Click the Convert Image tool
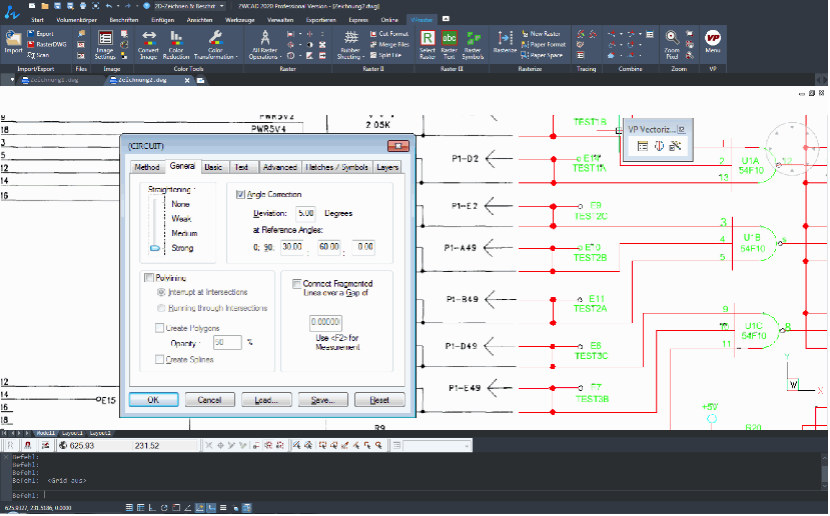Viewport: 830px width, 516px height. point(149,44)
